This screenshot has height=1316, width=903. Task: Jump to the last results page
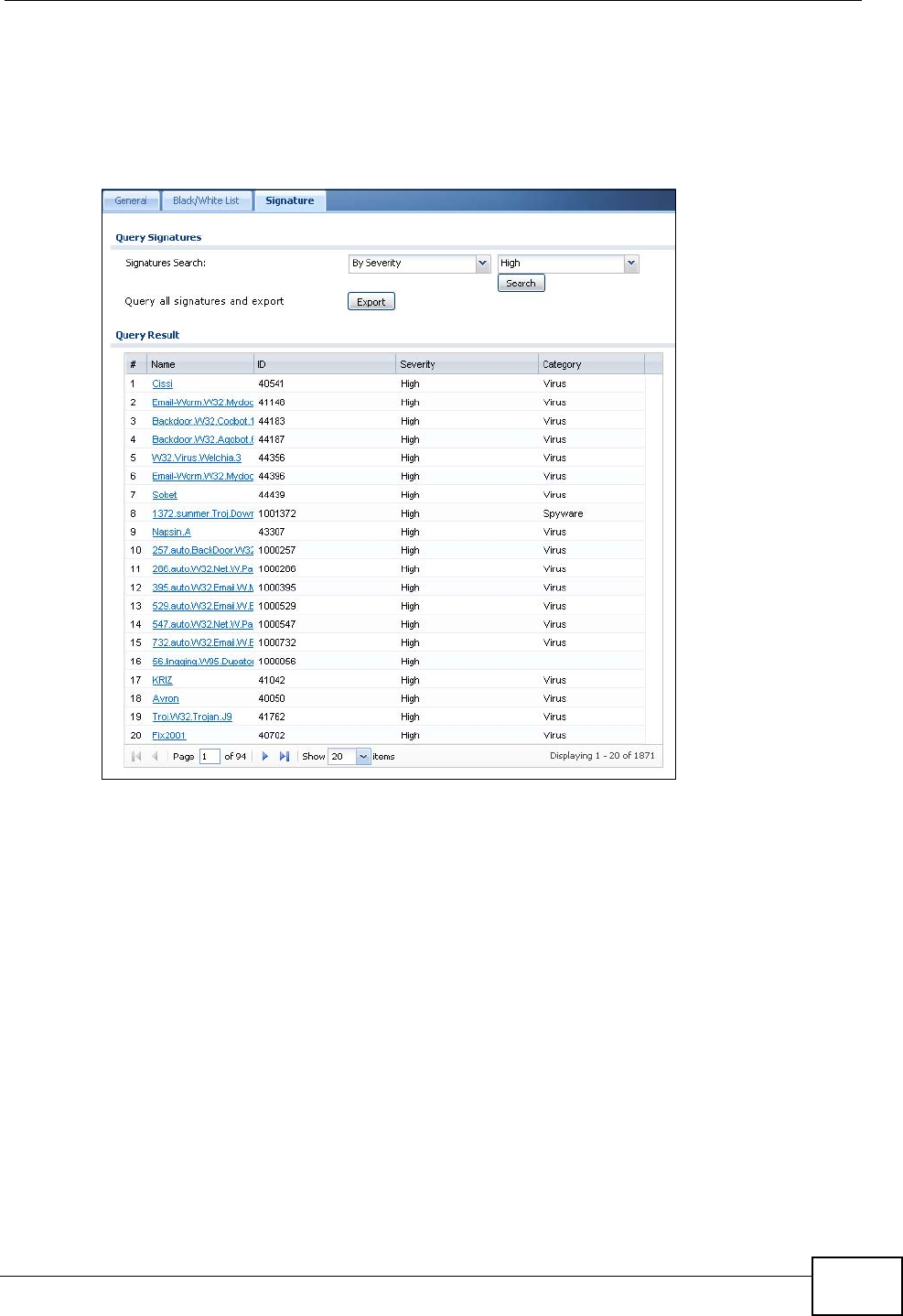(285, 757)
